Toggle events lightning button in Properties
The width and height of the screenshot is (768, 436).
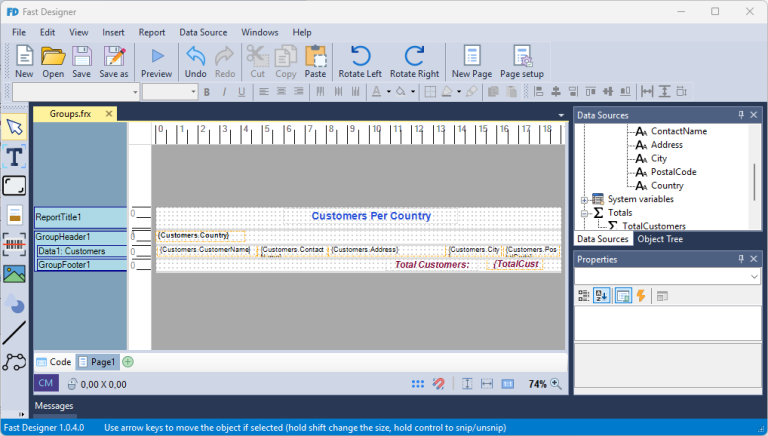point(641,296)
